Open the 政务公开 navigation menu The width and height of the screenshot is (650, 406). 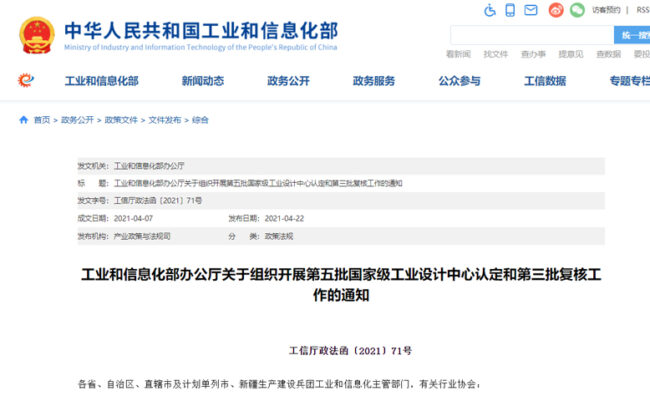289,81
